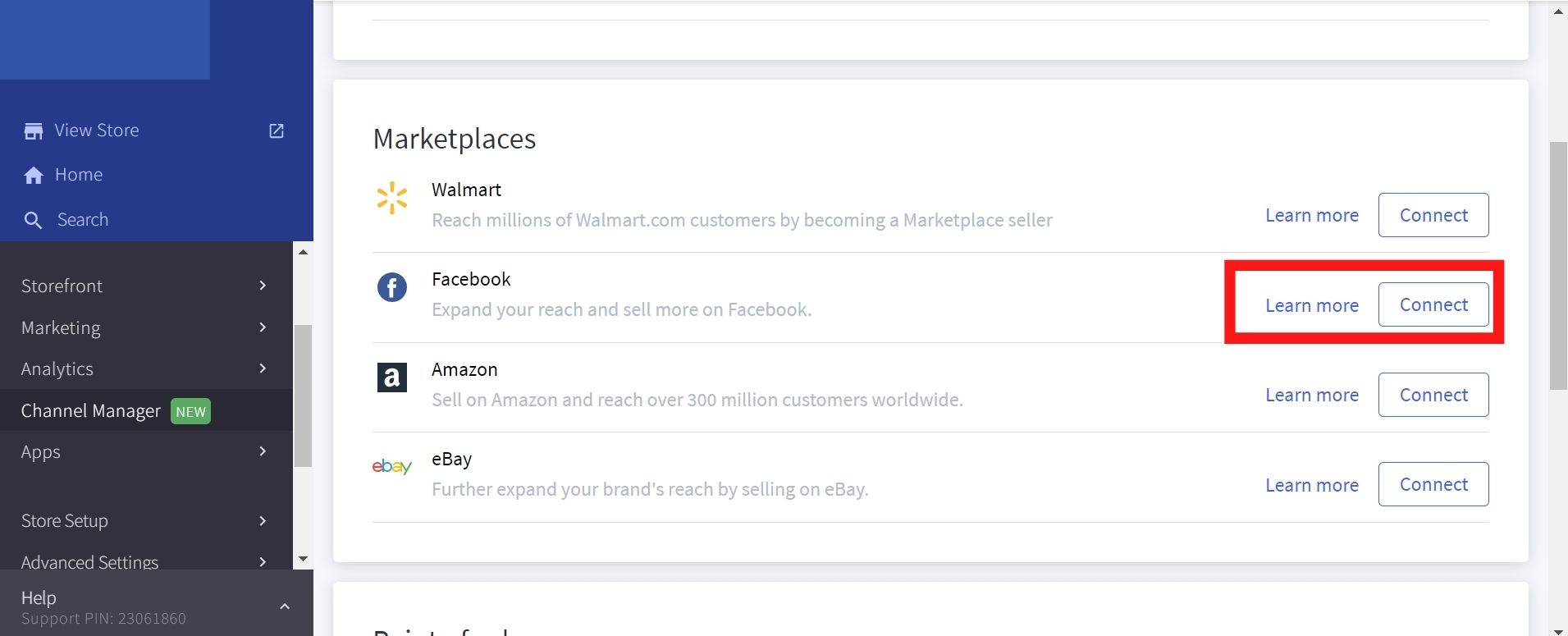Viewport: 1568px width, 636px height.
Task: Open the Apps sidebar menu
Action: [x=41, y=452]
